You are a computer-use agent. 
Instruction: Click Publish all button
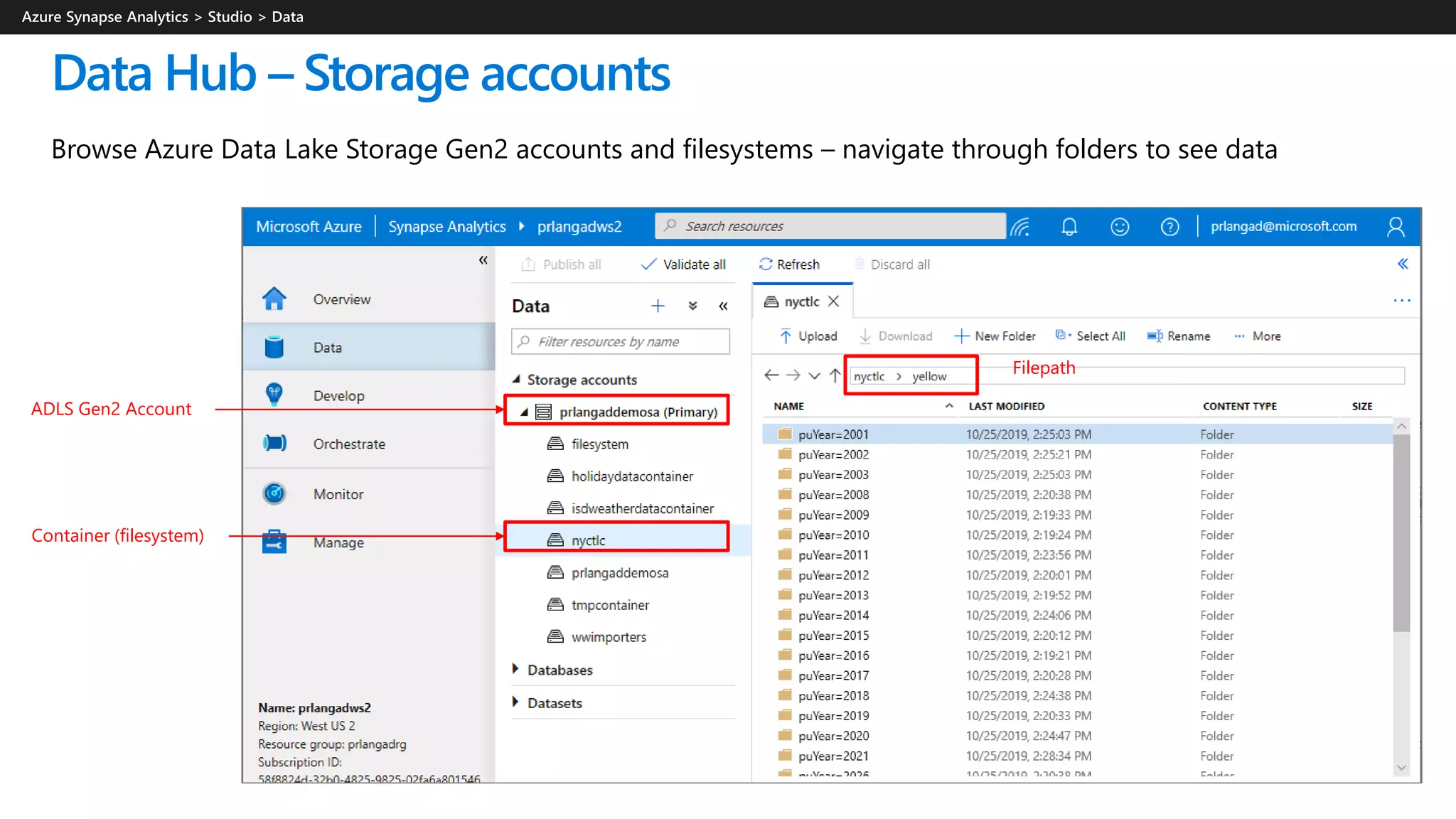561,264
